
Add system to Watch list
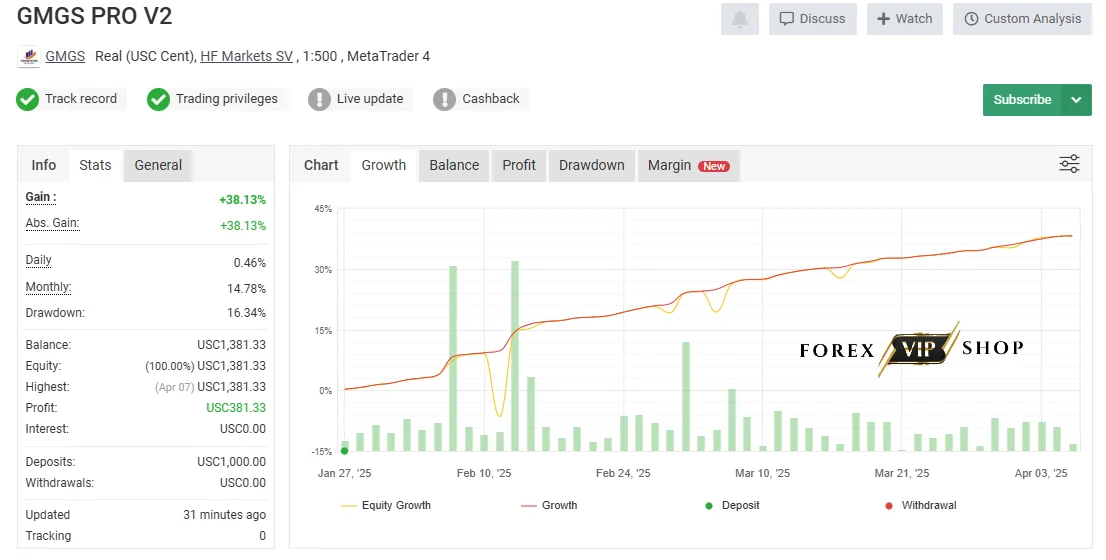[905, 19]
